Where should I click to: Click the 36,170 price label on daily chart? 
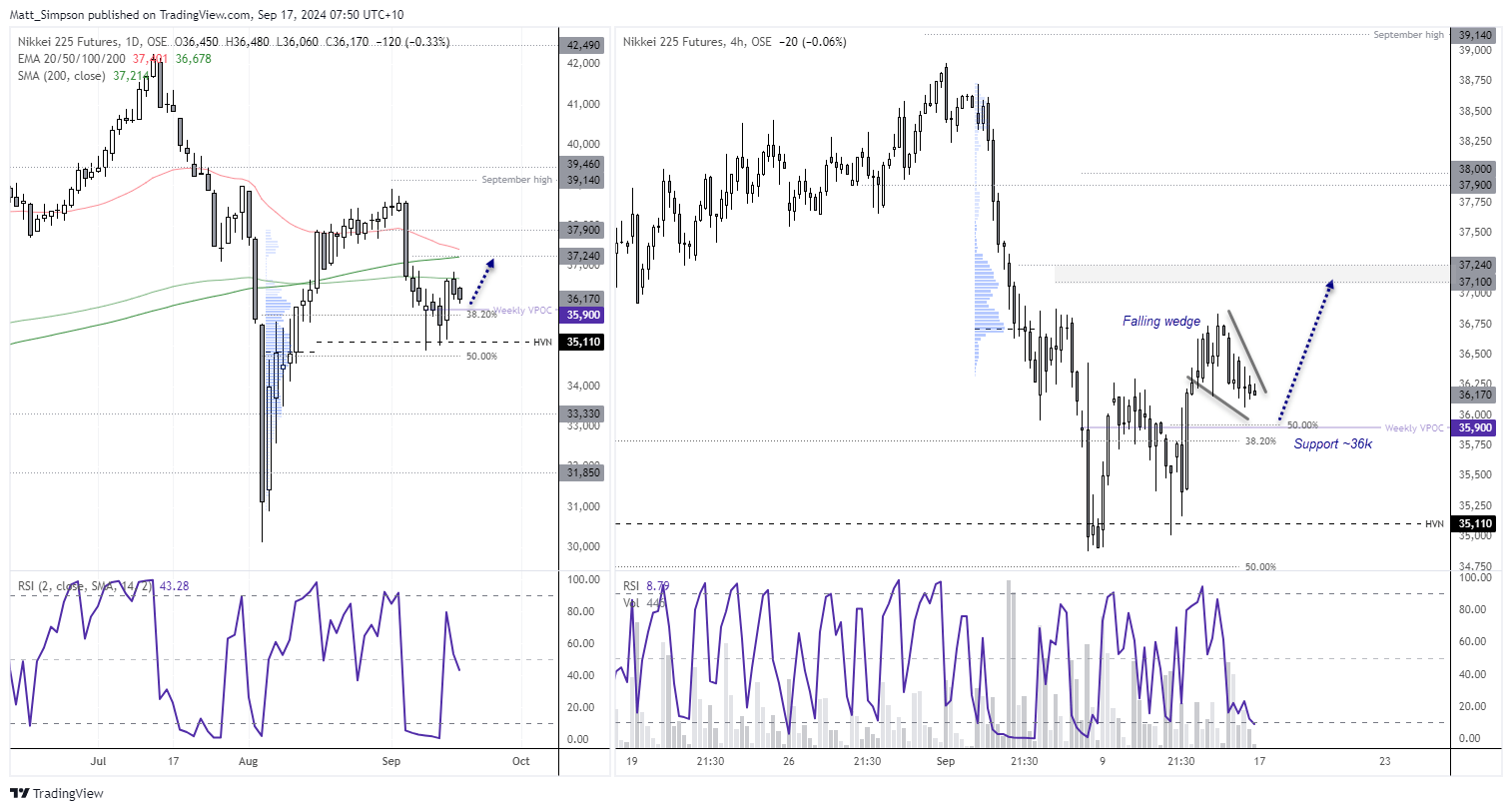tap(582, 299)
